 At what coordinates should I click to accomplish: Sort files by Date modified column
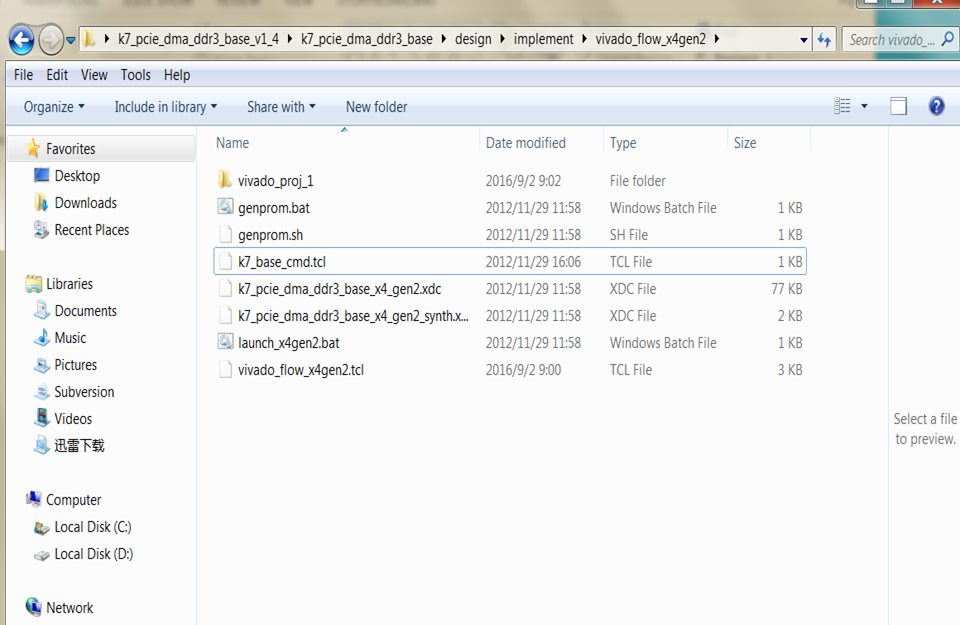(526, 143)
